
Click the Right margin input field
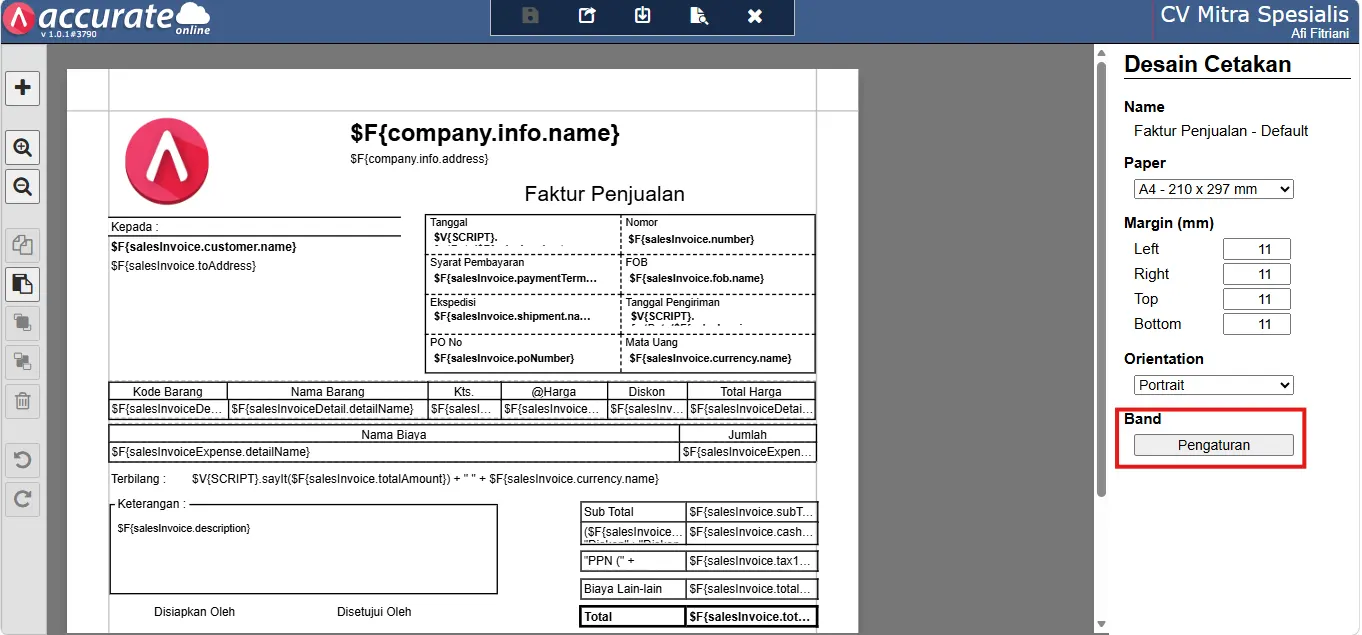click(1256, 274)
